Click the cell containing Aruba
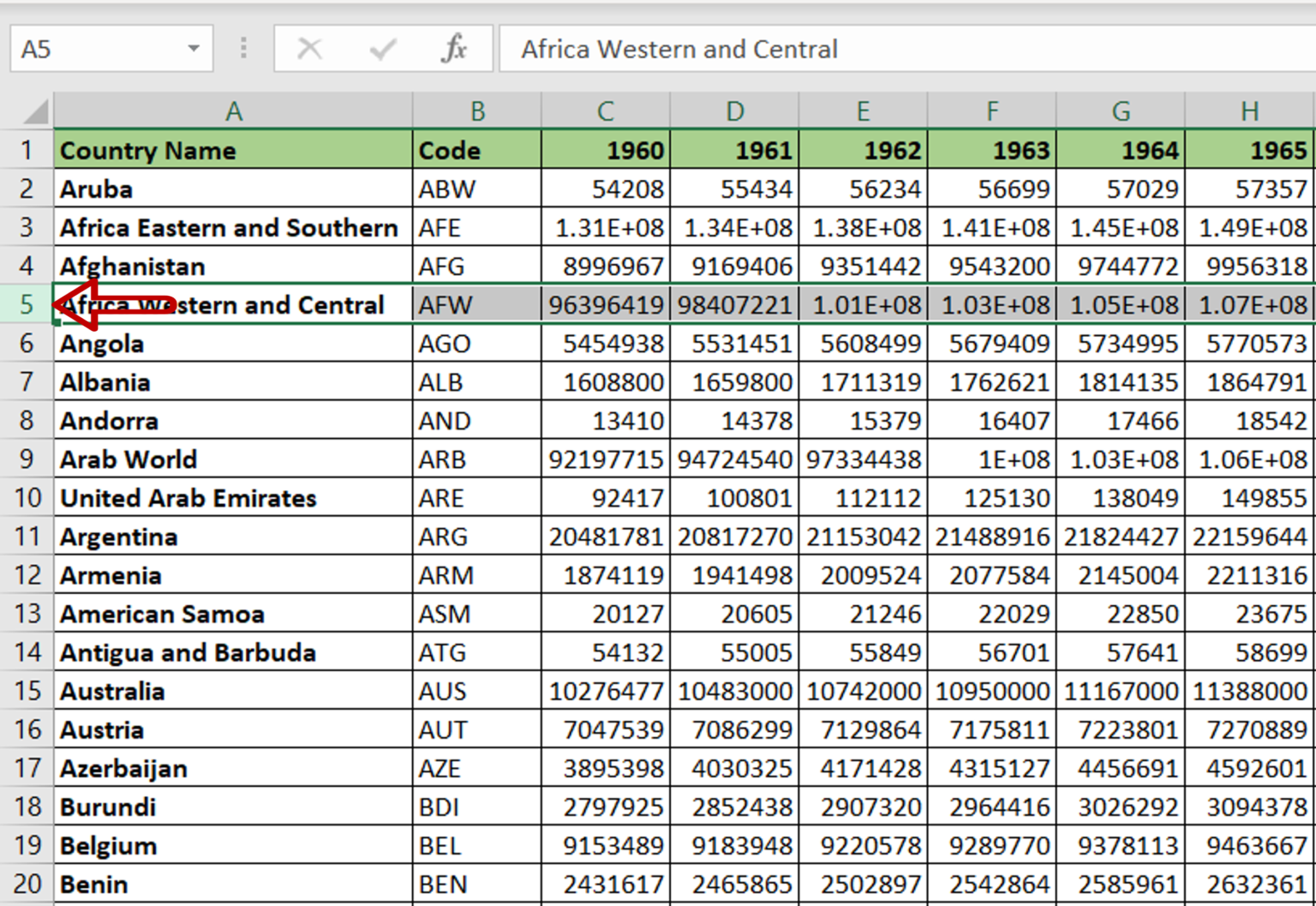The height and width of the screenshot is (906, 1316). pyautogui.click(x=233, y=189)
